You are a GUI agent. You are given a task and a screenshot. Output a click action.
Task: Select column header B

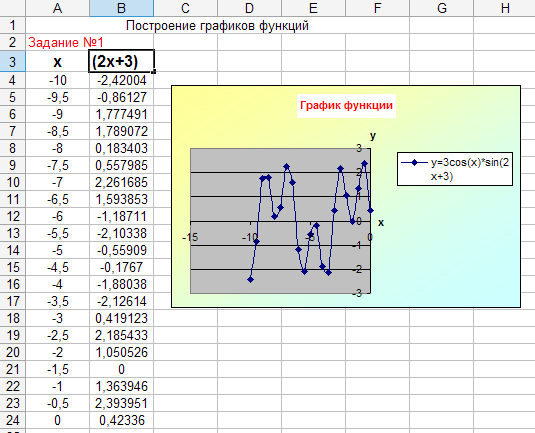pos(121,8)
